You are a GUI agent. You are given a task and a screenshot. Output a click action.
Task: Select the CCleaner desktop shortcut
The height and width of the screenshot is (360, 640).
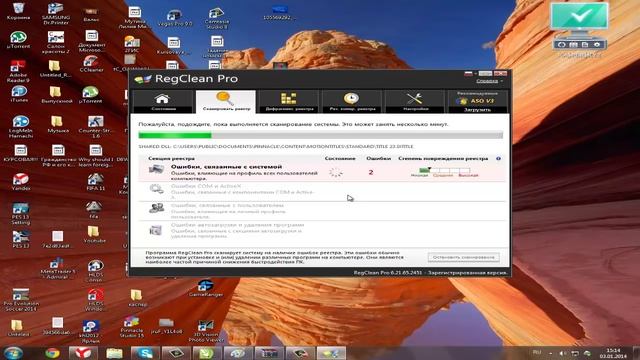tap(91, 64)
